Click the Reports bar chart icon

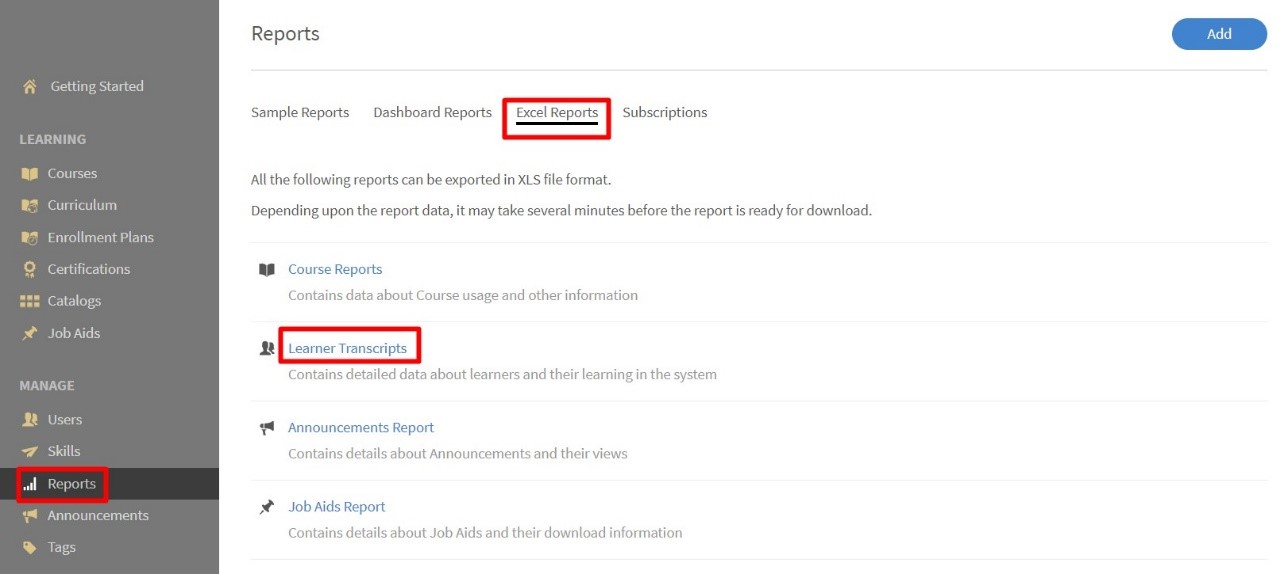click(30, 485)
